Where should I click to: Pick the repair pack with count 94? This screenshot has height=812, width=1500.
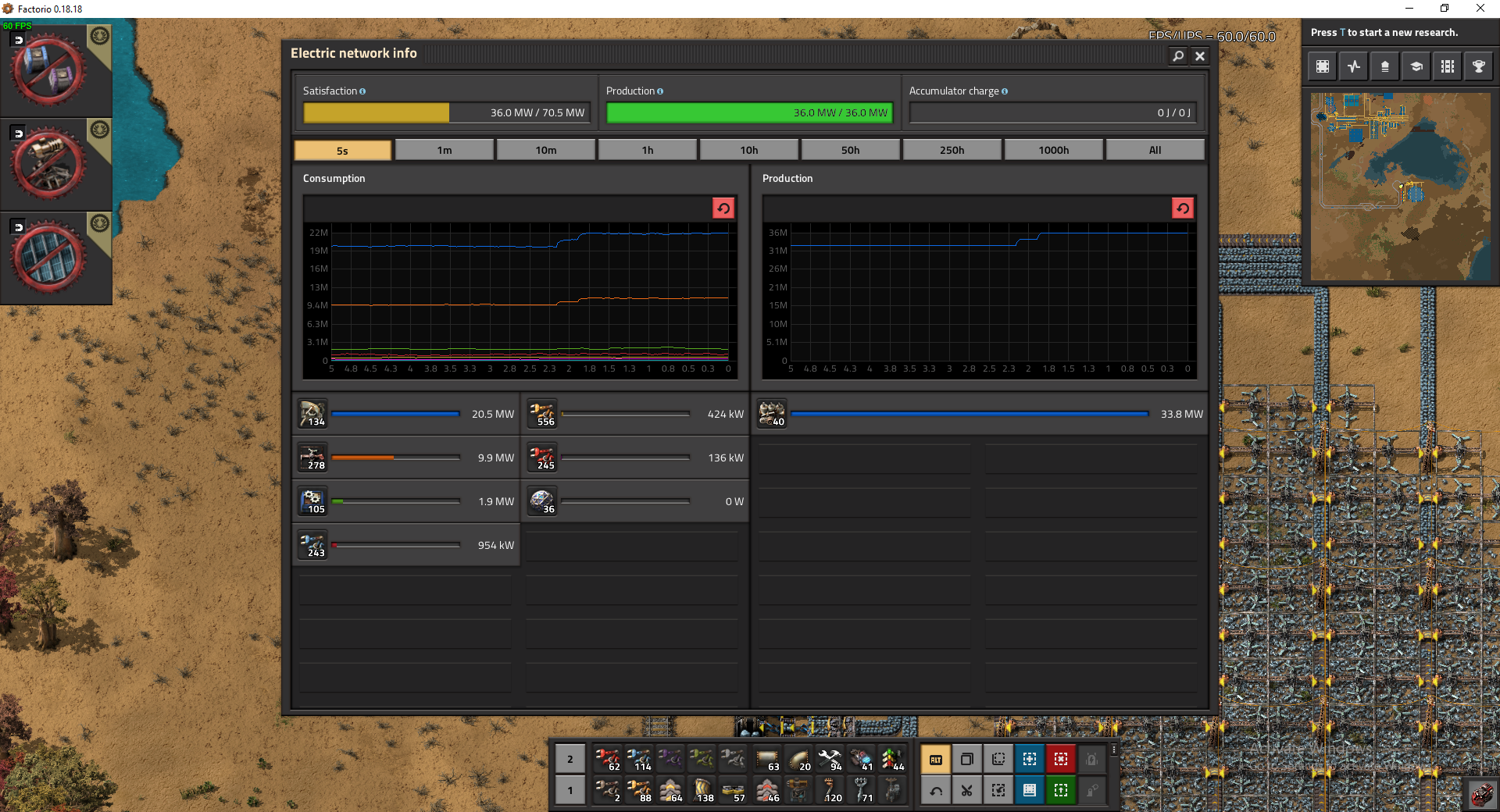click(x=830, y=759)
